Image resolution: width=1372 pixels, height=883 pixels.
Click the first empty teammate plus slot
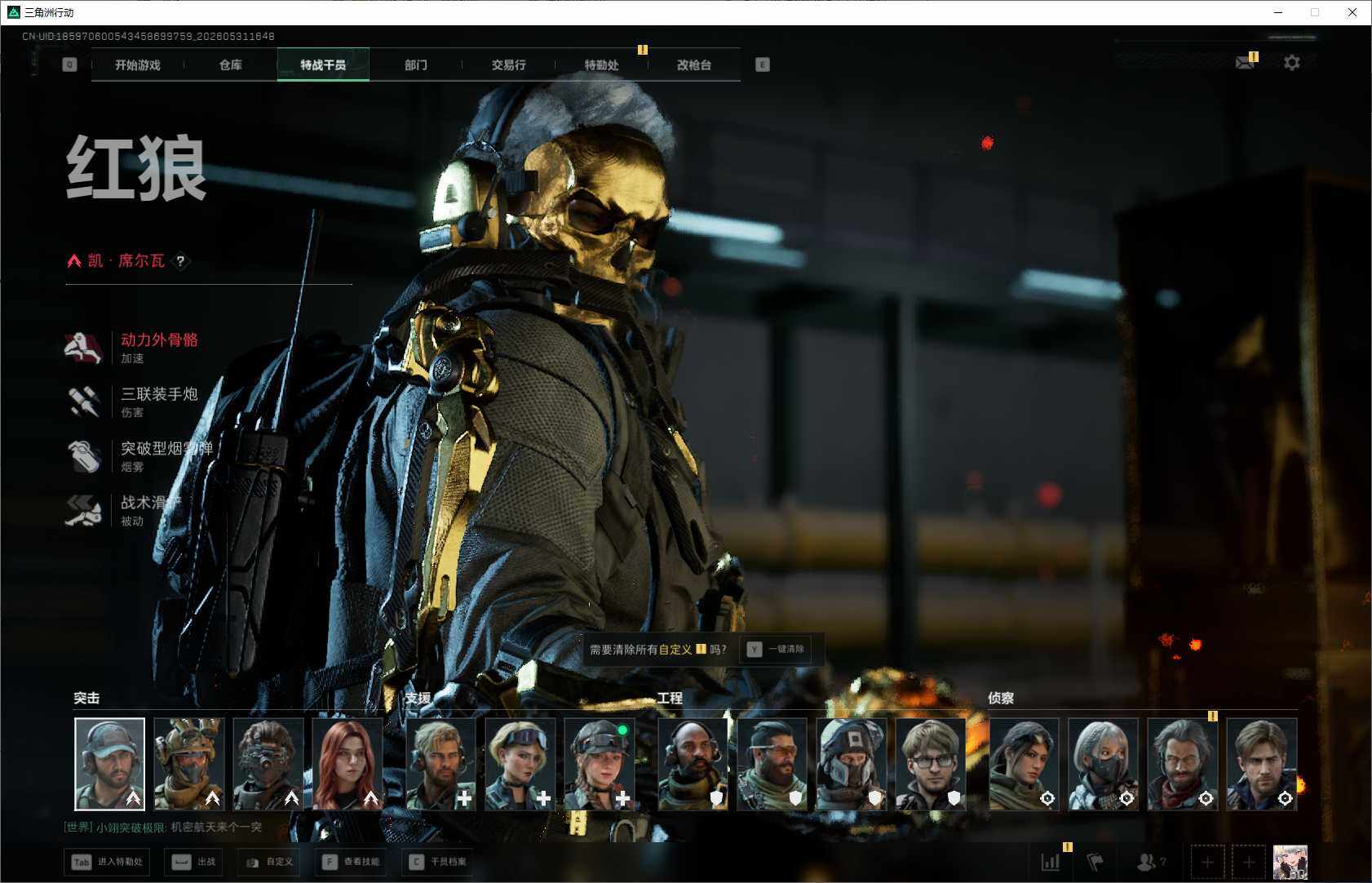1207,862
